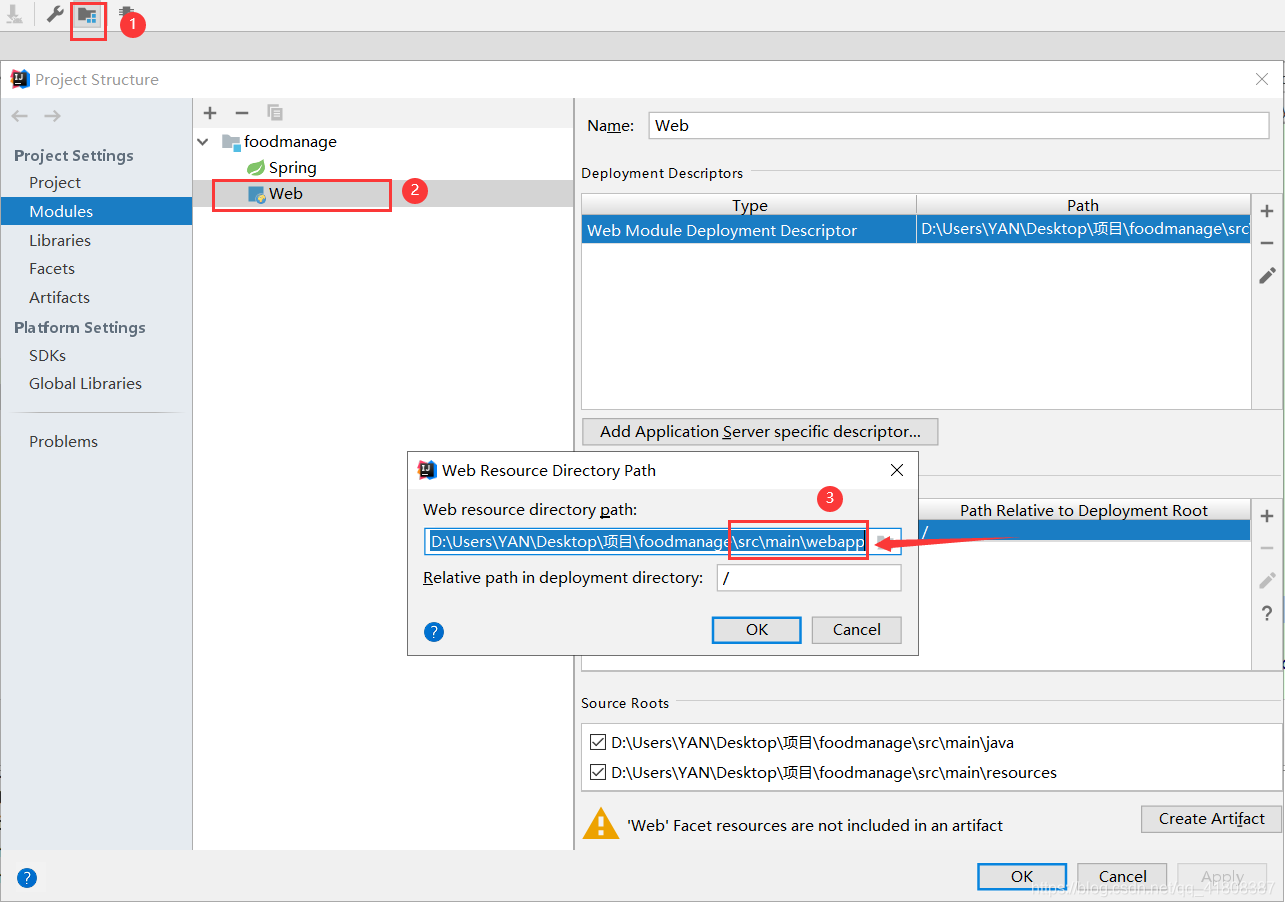Open the Artifacts settings section
1285x907 pixels.
[x=59, y=297]
